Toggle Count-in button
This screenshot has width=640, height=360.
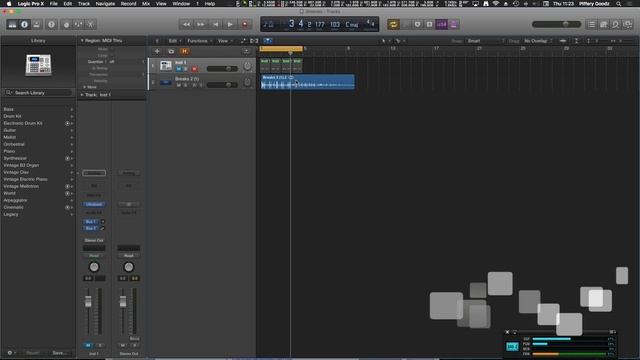click(442, 24)
